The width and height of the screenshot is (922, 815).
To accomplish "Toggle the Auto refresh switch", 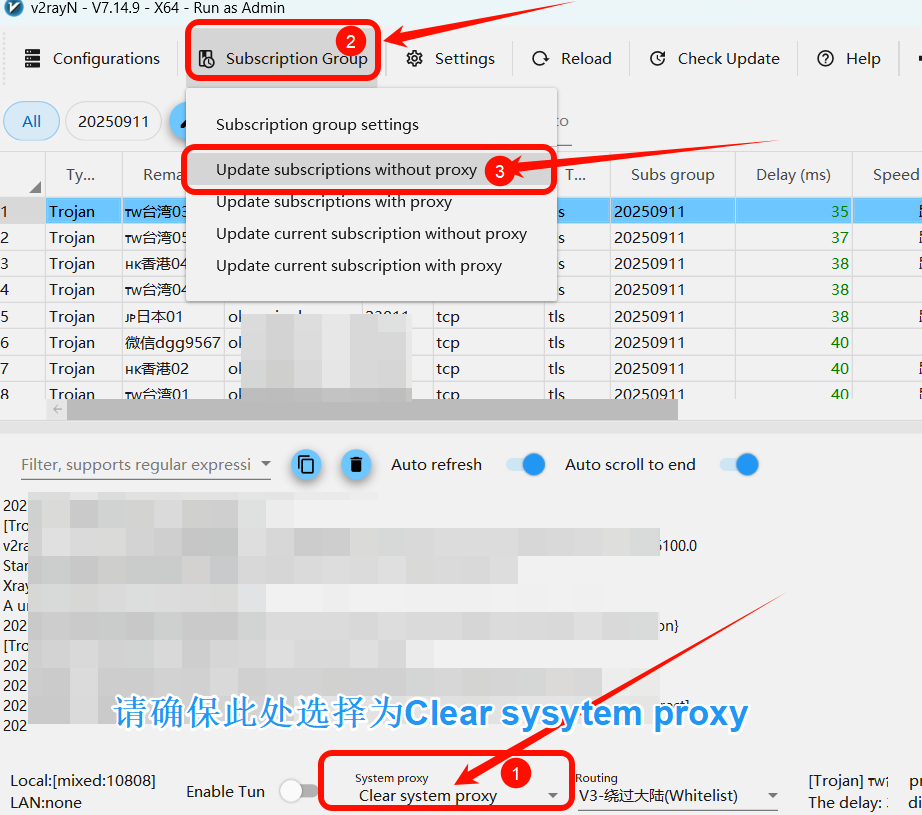I will pos(525,465).
